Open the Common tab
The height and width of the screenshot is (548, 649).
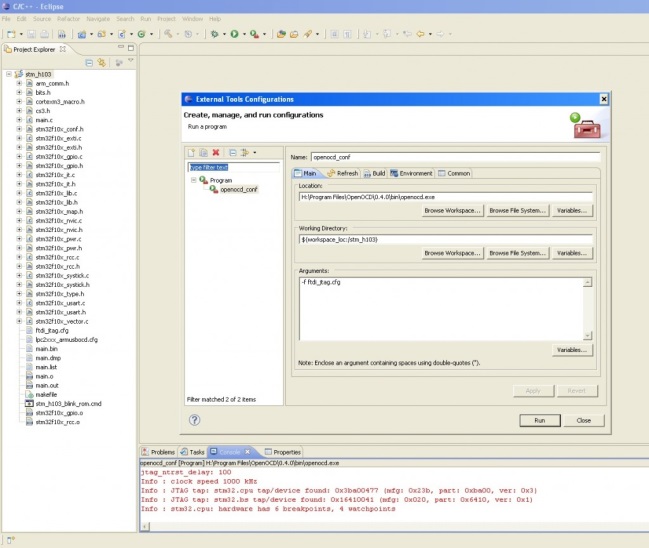point(456,173)
